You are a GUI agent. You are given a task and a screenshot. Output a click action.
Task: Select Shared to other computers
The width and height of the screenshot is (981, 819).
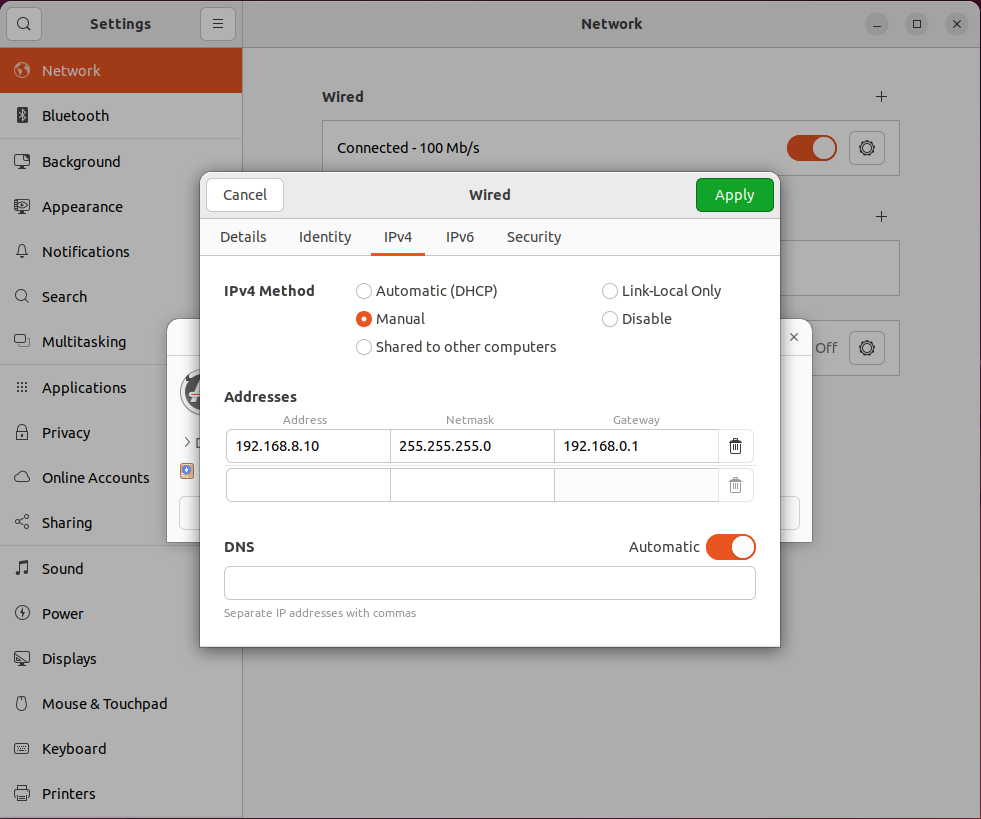coord(364,347)
